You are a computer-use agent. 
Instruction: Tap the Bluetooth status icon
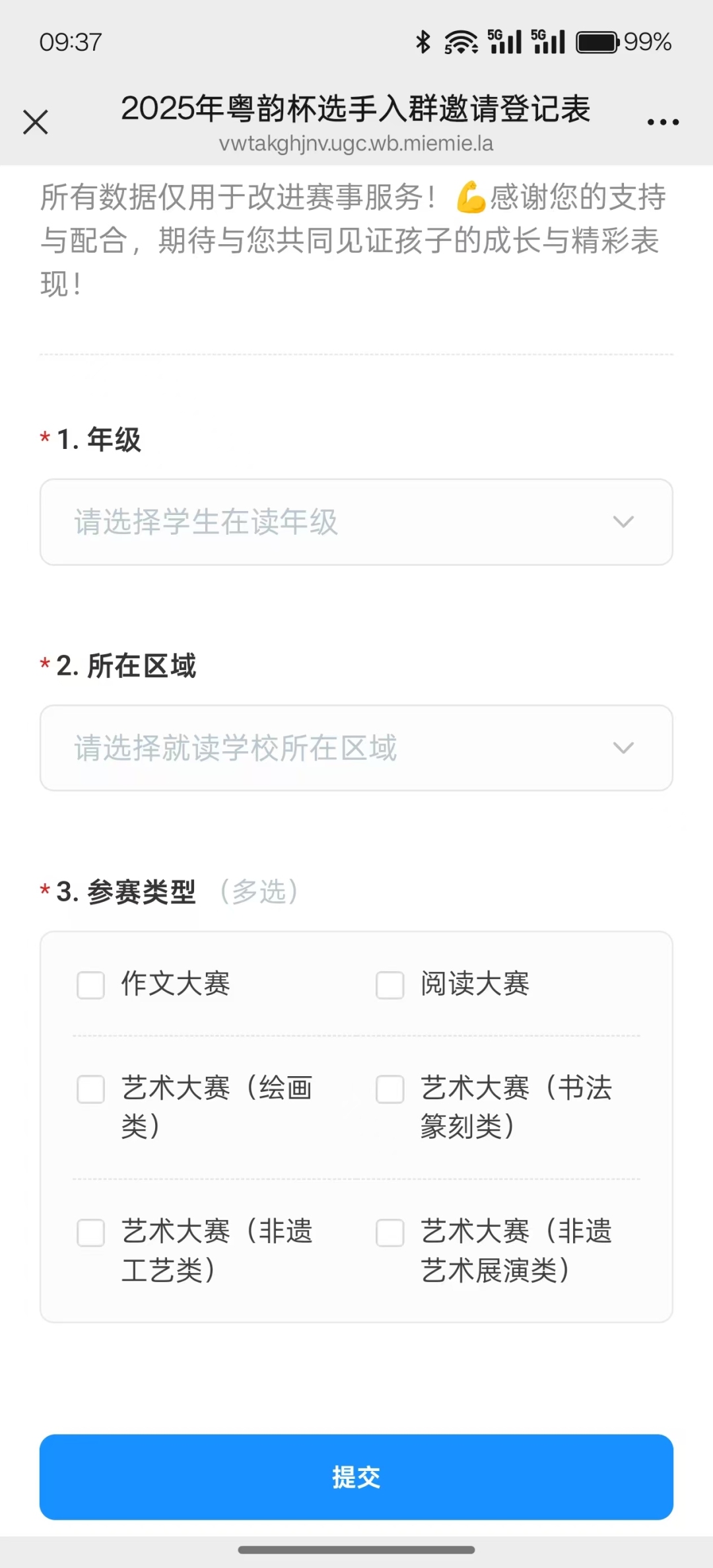(423, 42)
